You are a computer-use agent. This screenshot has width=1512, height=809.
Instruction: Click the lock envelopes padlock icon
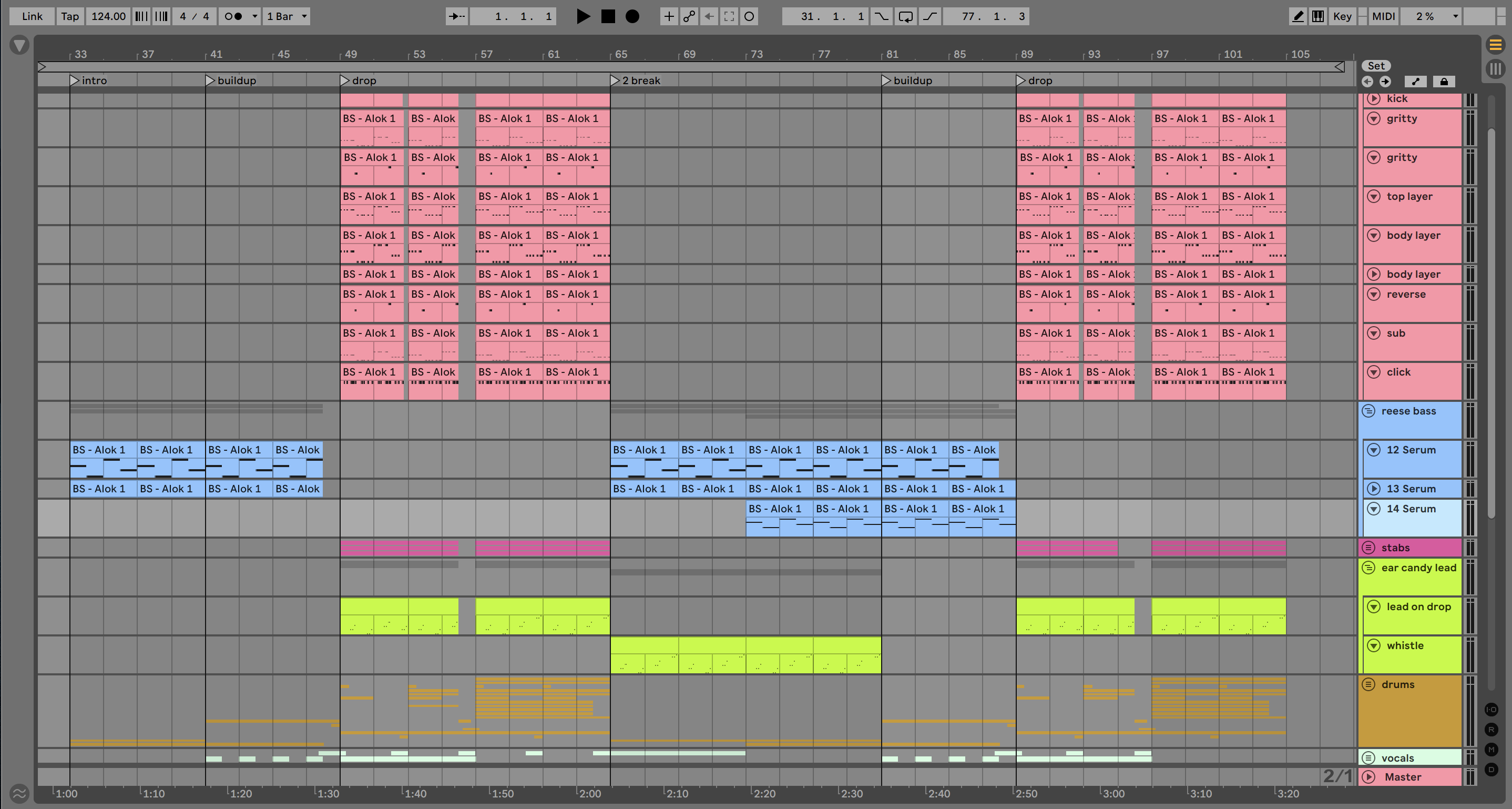1444,82
